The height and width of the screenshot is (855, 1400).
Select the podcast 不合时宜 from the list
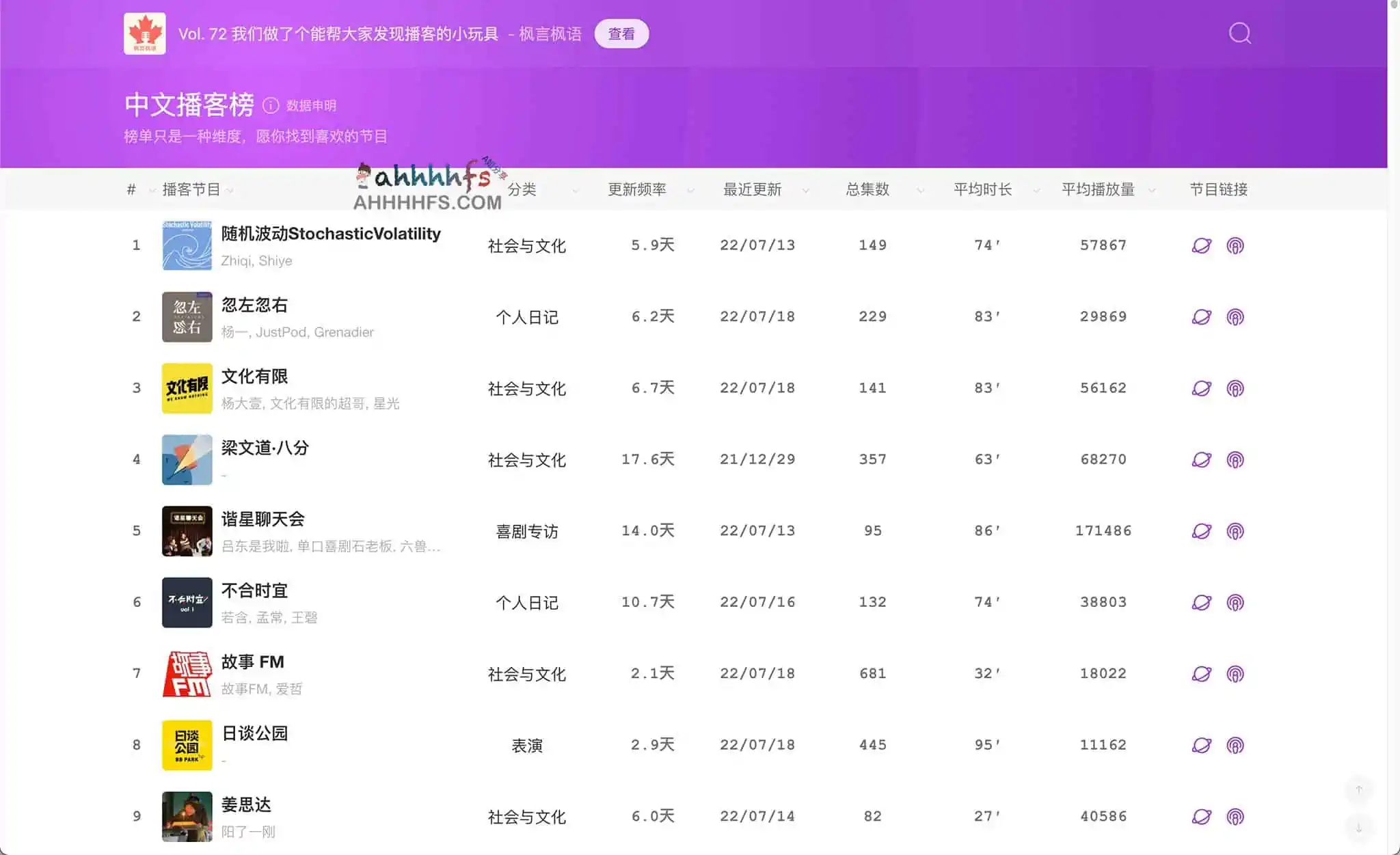pos(254,591)
